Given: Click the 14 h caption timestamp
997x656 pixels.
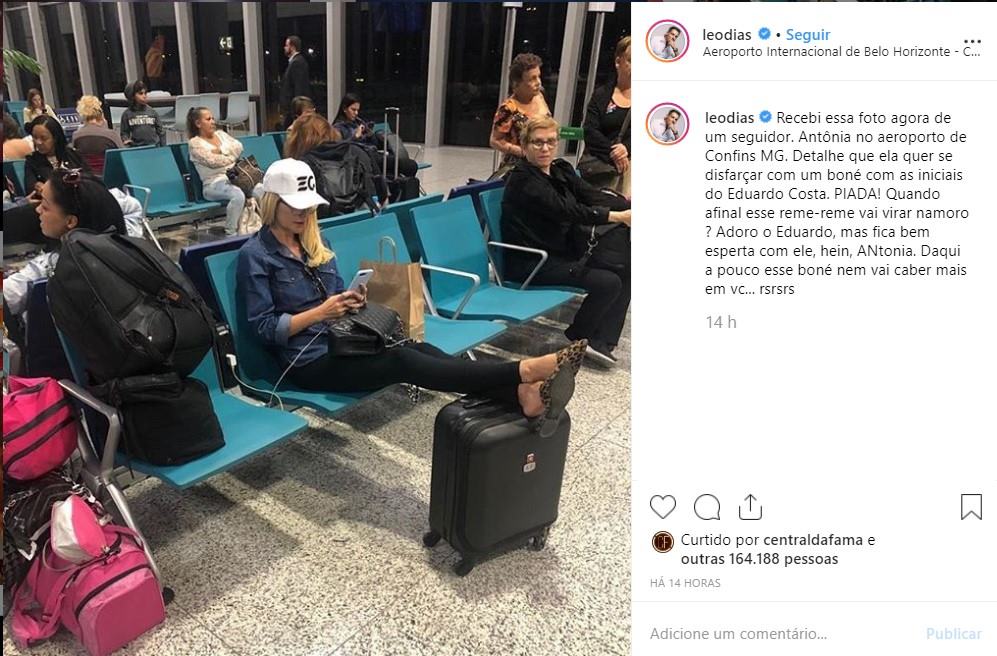Looking at the screenshot, I should click(x=720, y=322).
